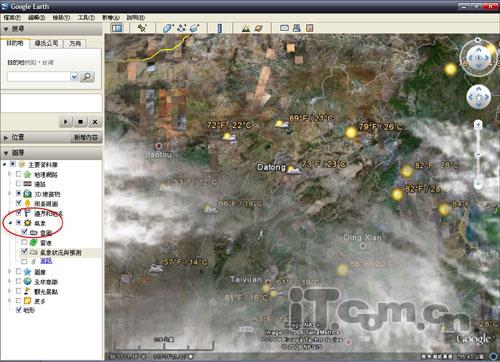Image resolution: width=500 pixels, height=362 pixels.
Task: Clear search results with X button
Action: click(95, 122)
